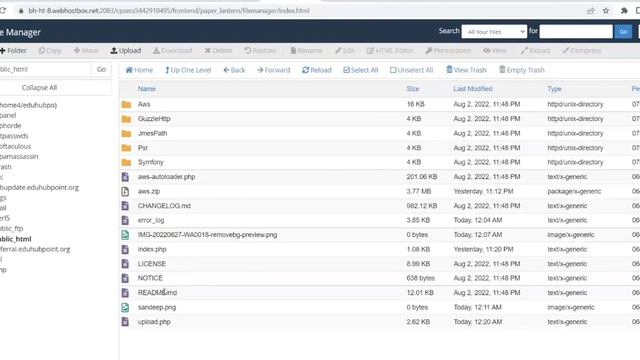Click the Symfony folder icon
The image size is (640, 360).
[x=127, y=162]
